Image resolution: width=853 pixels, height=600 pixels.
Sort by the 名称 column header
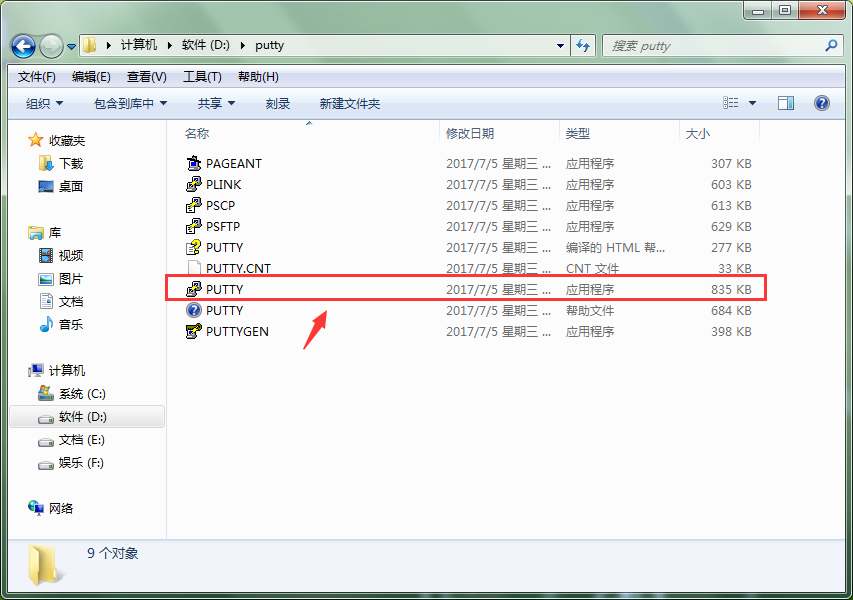pyautogui.click(x=197, y=133)
